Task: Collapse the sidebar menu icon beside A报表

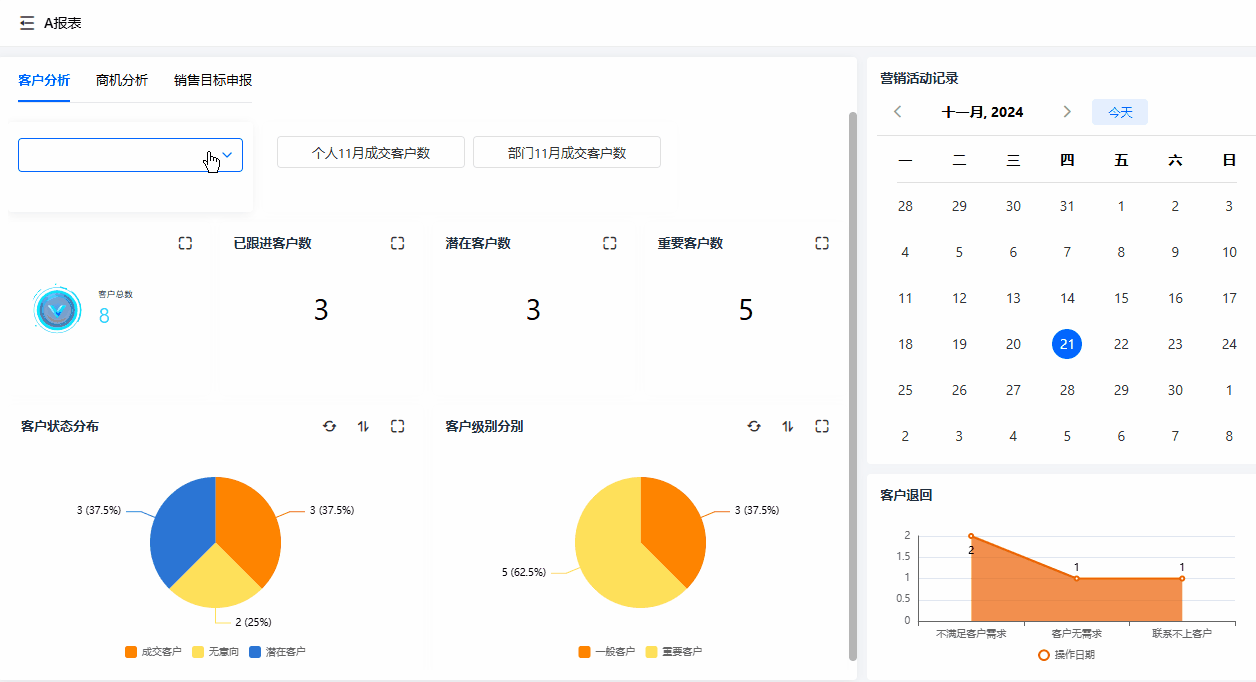Action: pyautogui.click(x=27, y=23)
